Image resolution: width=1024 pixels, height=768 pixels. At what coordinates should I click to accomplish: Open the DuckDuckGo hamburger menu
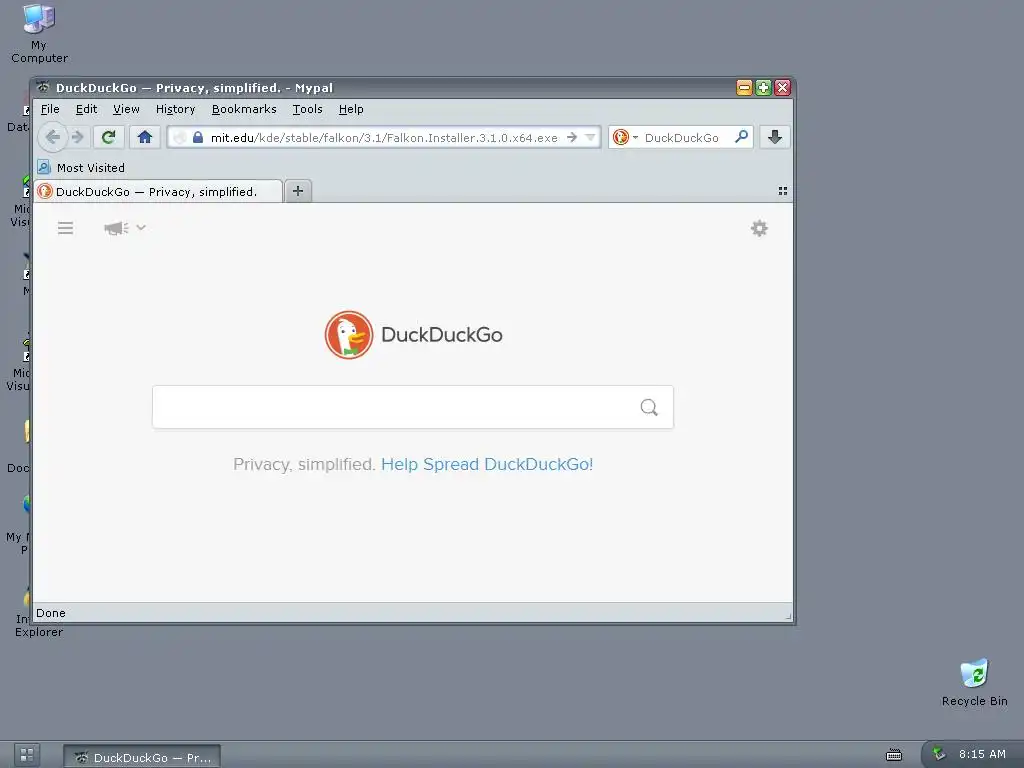(65, 228)
